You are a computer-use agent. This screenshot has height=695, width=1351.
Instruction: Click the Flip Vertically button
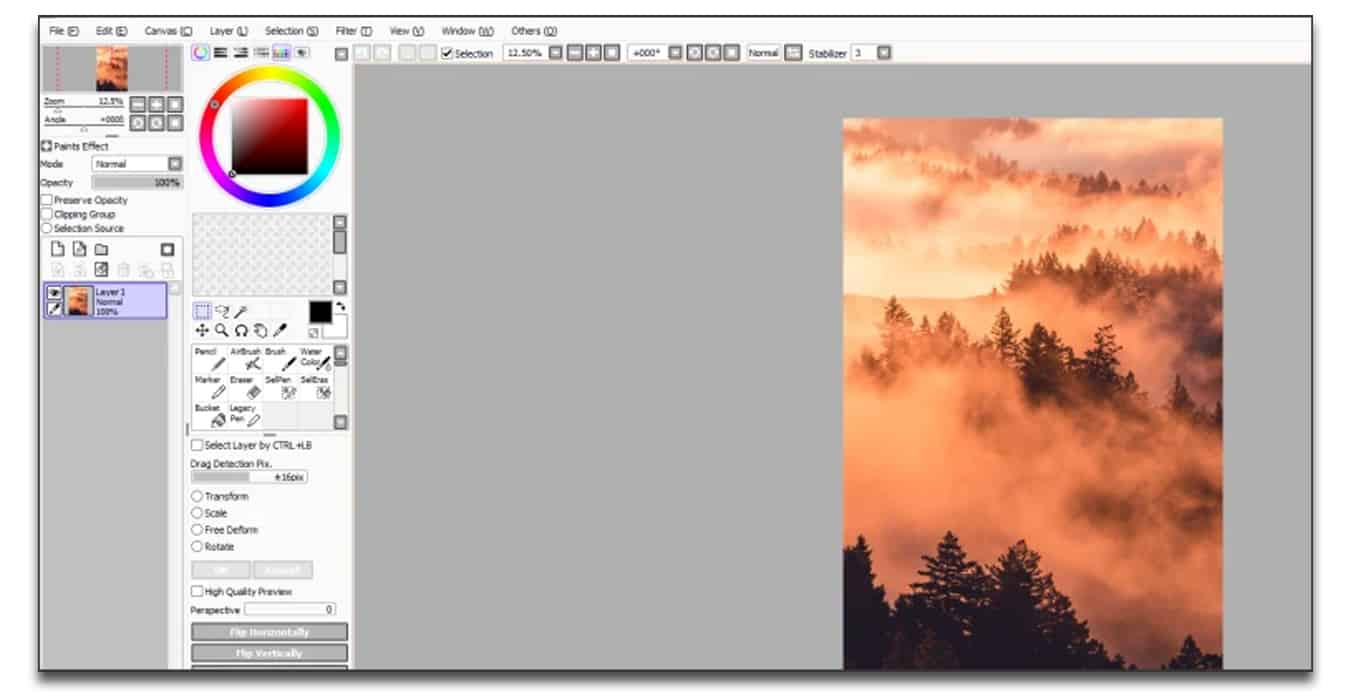(x=269, y=653)
